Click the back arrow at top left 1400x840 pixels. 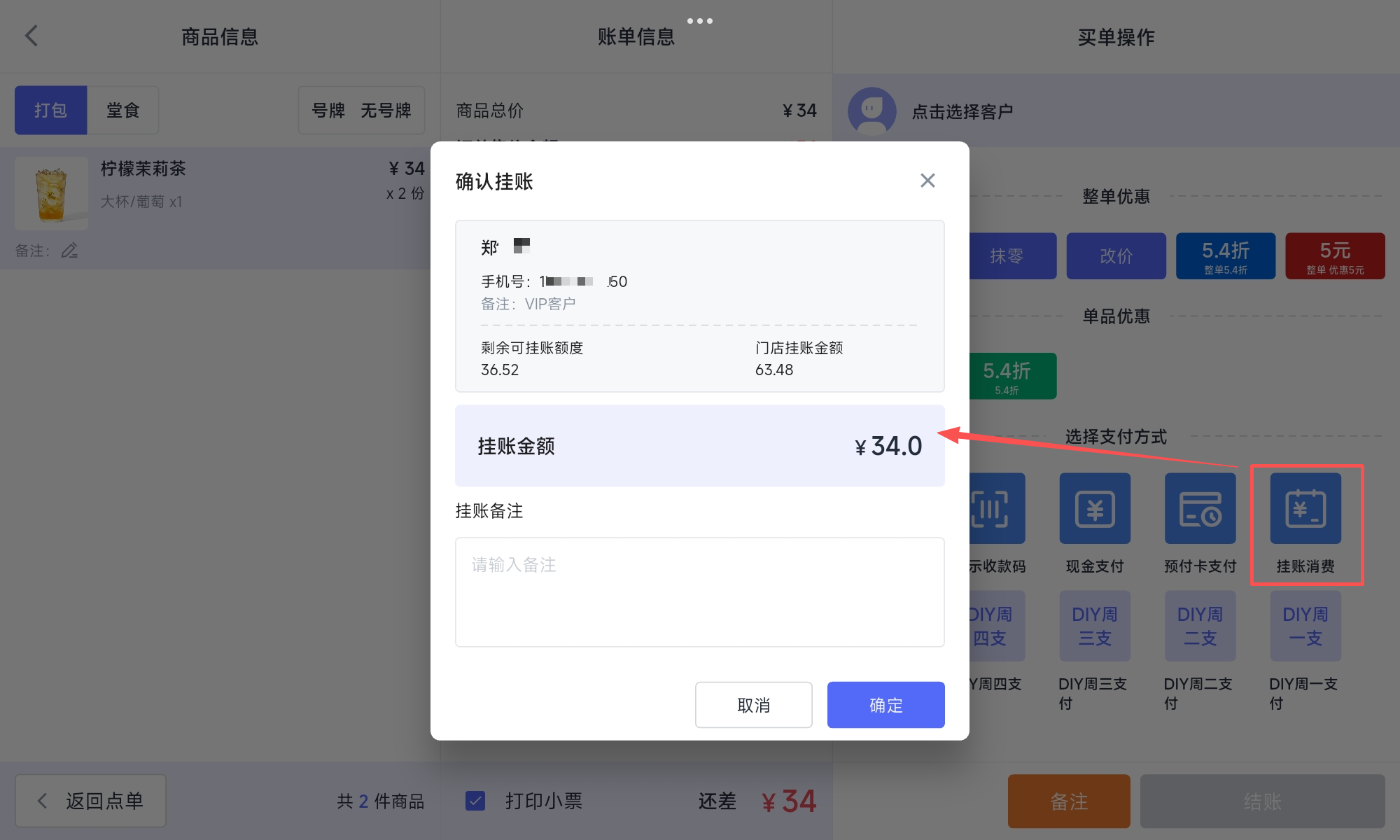pyautogui.click(x=31, y=36)
